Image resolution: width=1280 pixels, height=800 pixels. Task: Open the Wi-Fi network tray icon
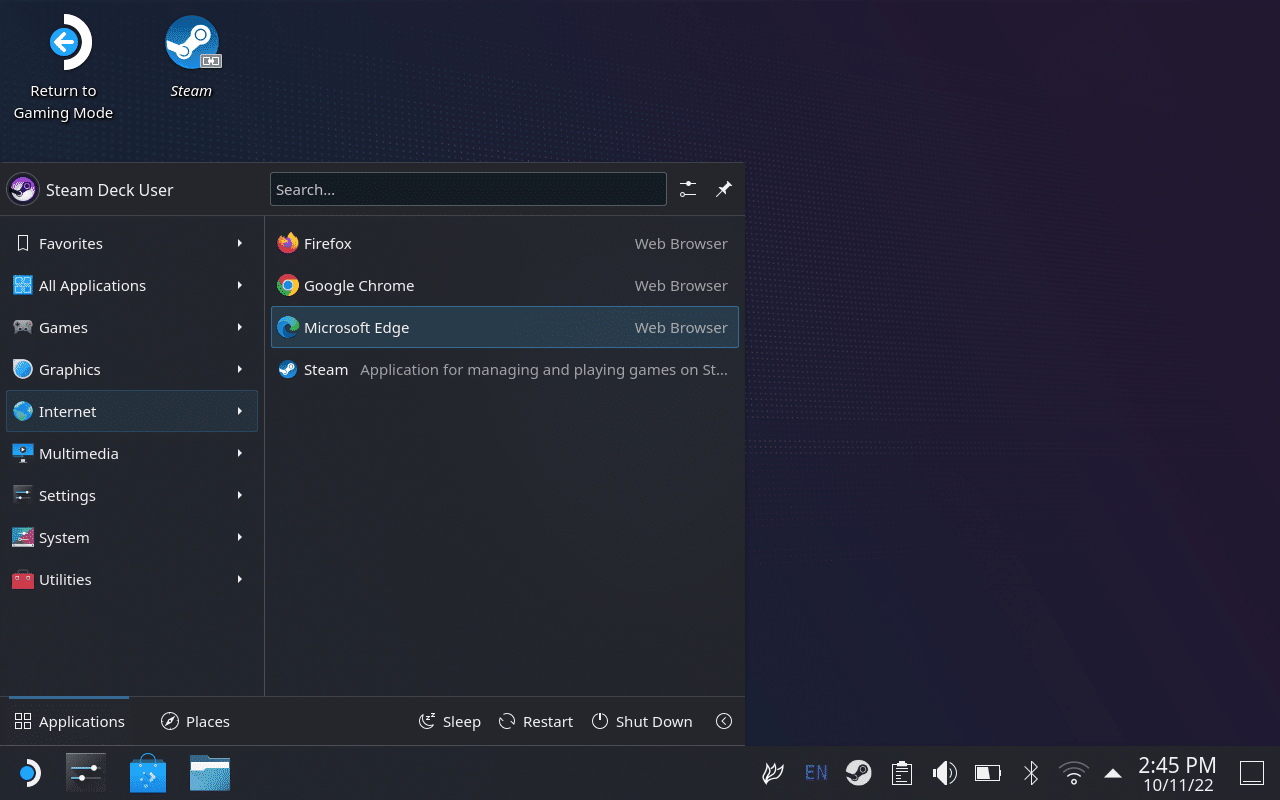[1073, 773]
